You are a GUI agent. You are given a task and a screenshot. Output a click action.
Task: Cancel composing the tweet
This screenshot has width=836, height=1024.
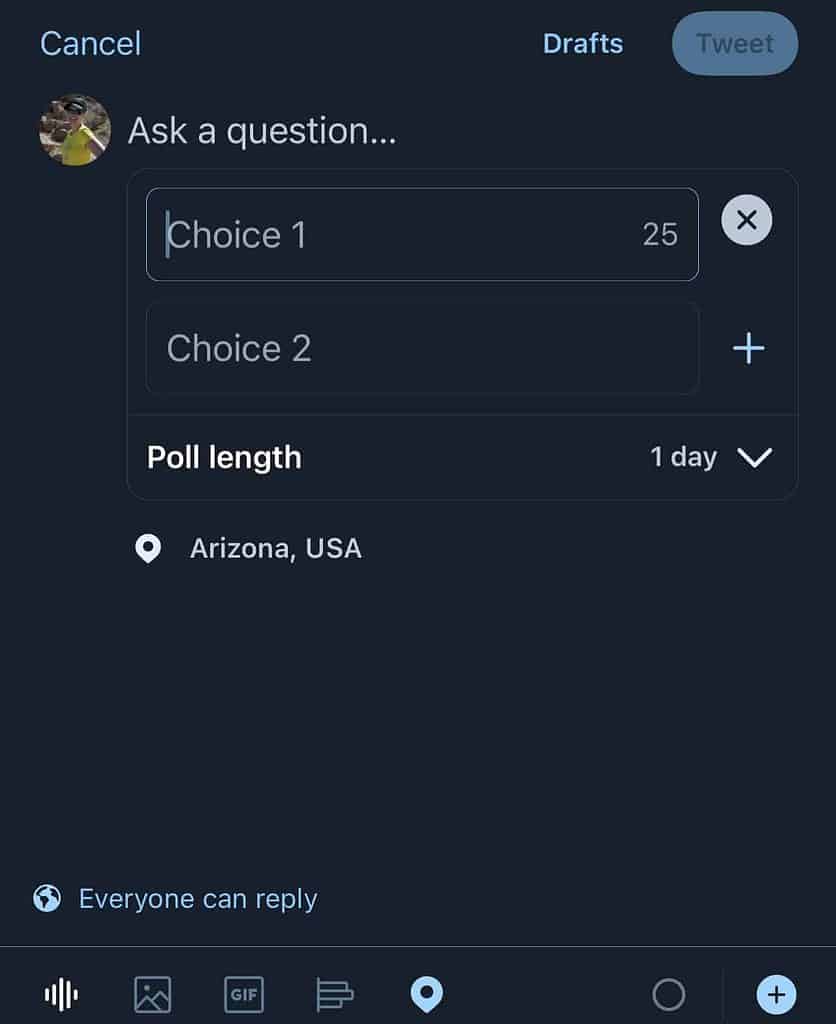(x=90, y=43)
